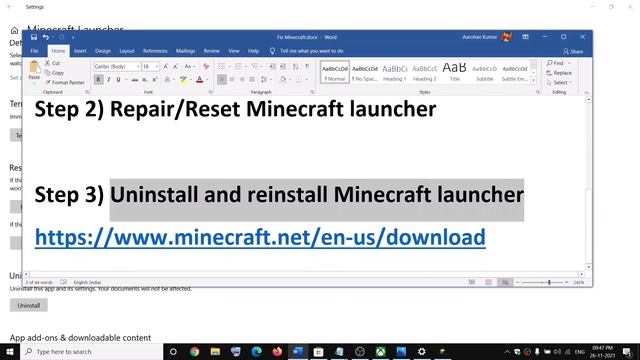Click Home icon in Settings window
The height and width of the screenshot is (360, 640).
(x=14, y=30)
